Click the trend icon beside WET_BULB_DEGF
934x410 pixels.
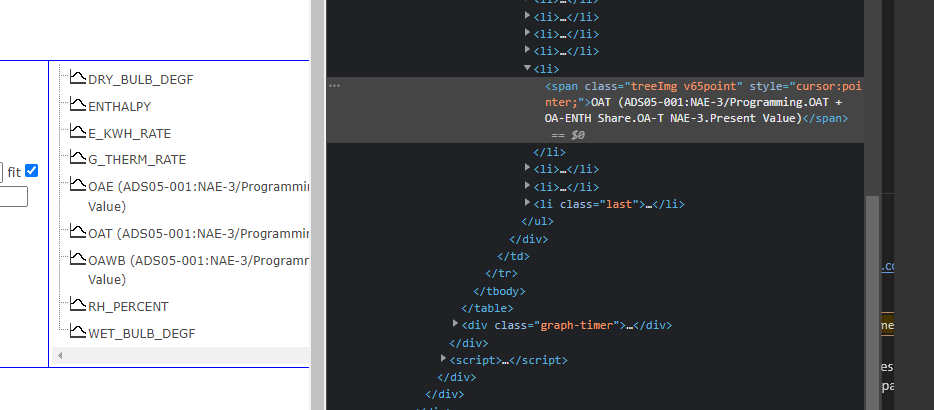tap(78, 331)
